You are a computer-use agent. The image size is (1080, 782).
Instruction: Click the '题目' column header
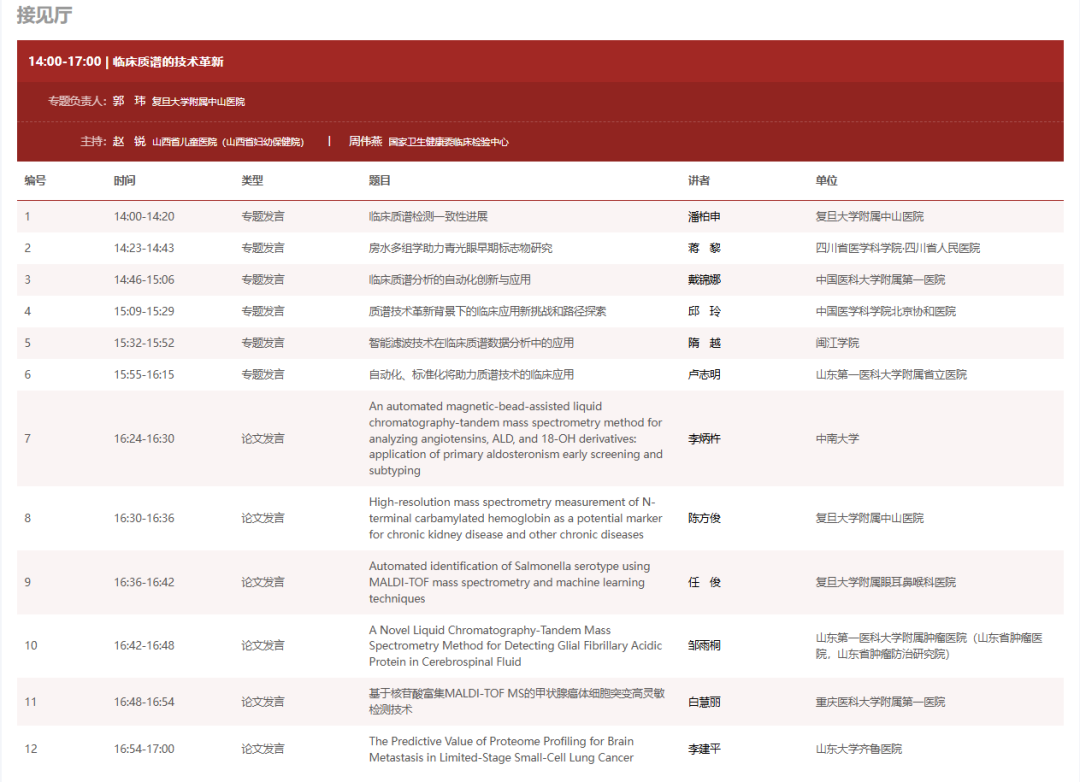[x=380, y=181]
